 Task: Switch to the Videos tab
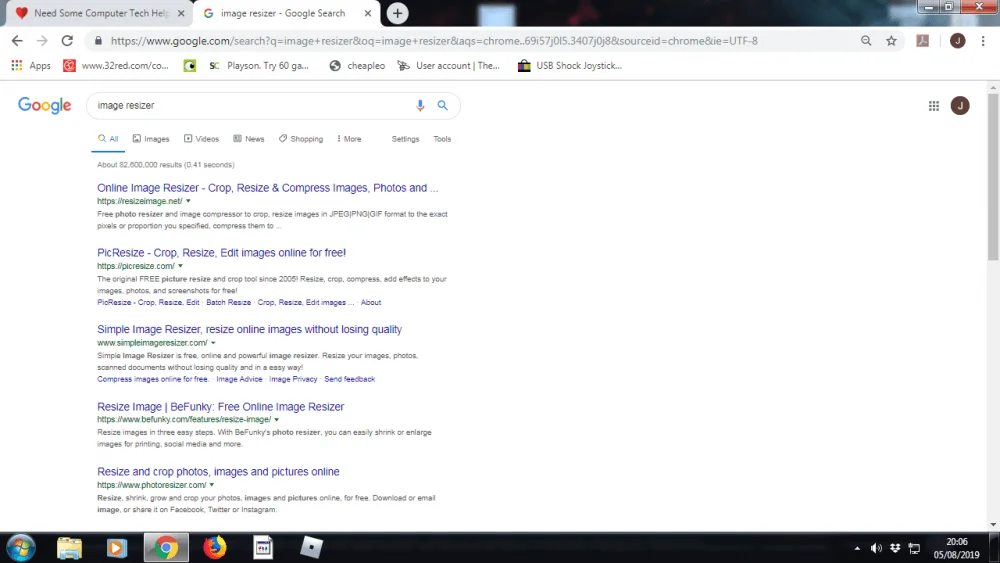click(202, 139)
